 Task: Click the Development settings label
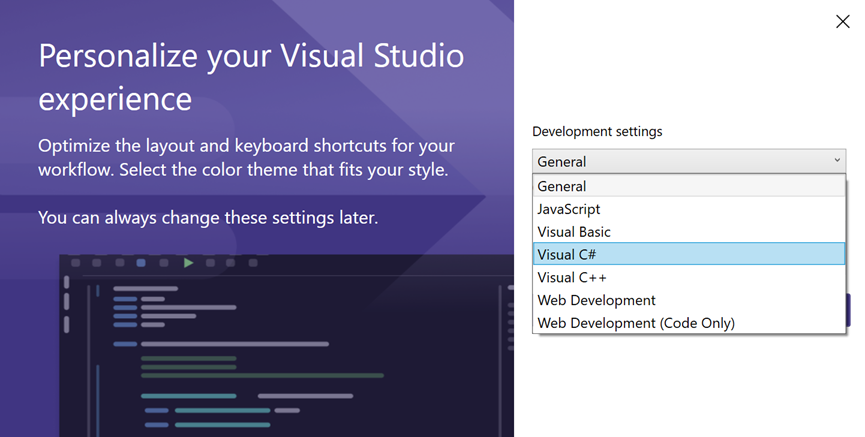[597, 132]
